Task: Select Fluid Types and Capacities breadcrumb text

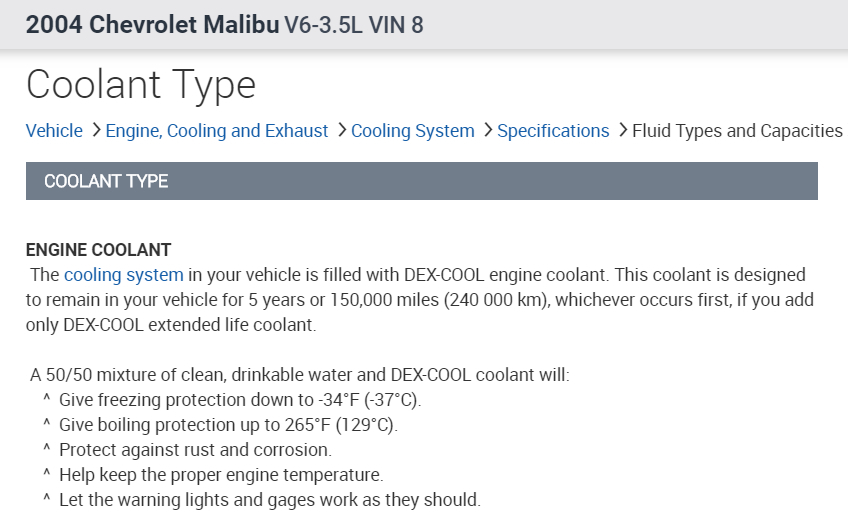Action: pos(737,131)
